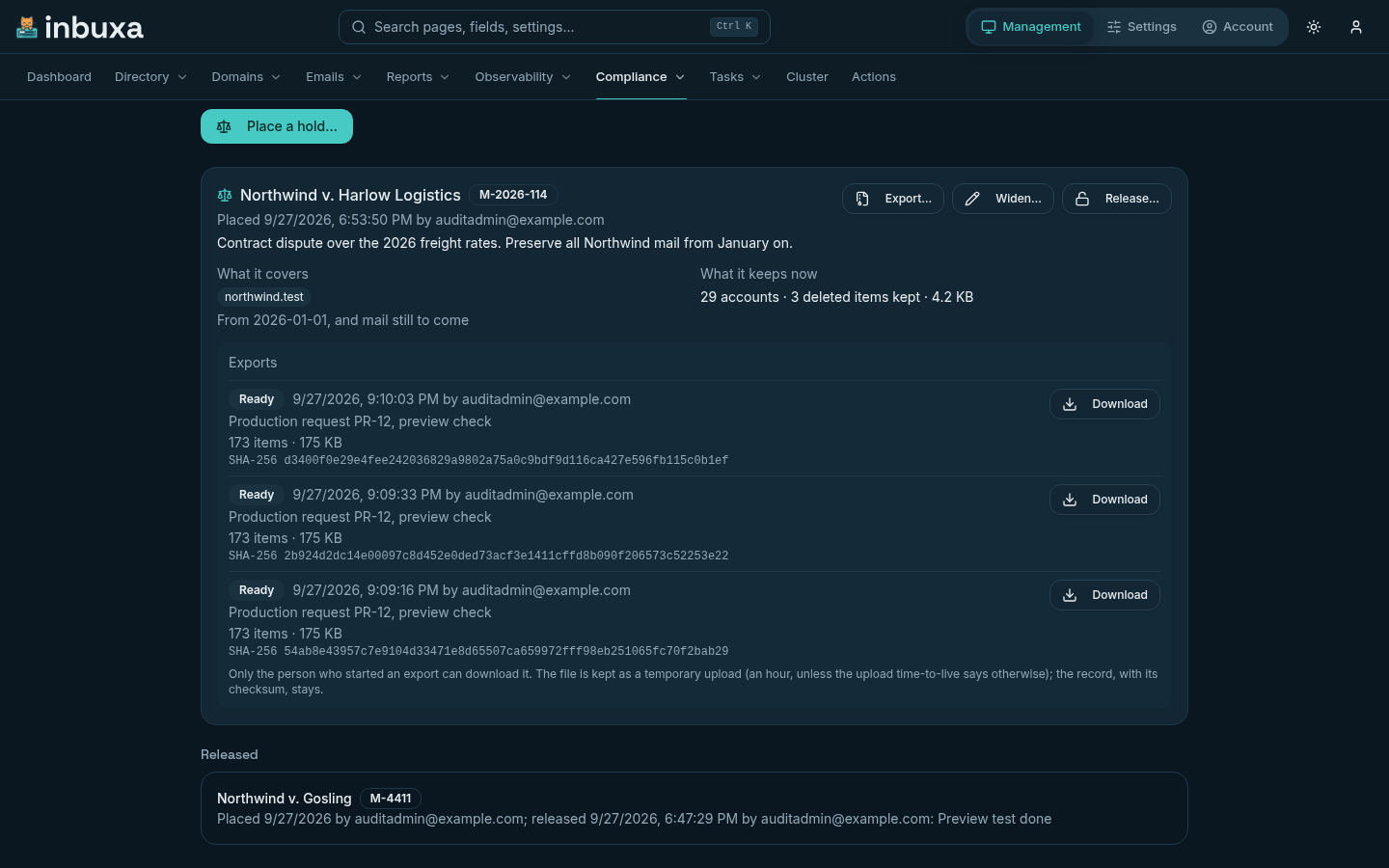Click the Contract dispute description text
Screen dimensions: 1389x868
[x=504, y=243]
